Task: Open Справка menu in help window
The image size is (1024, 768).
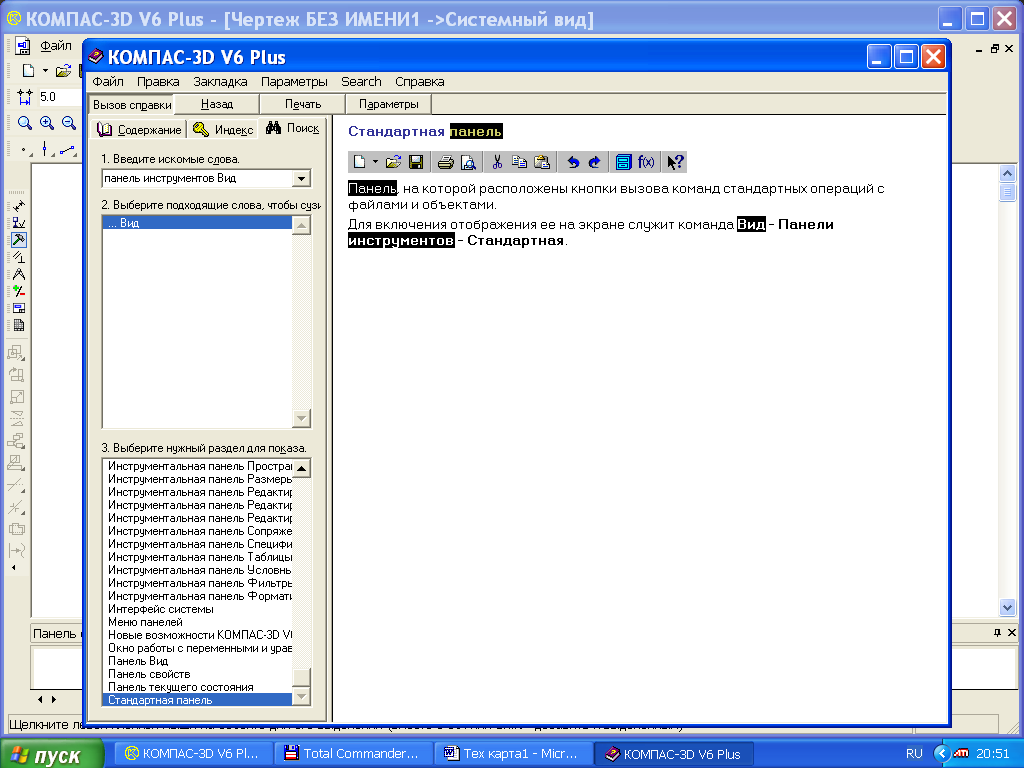Action: 419,82
